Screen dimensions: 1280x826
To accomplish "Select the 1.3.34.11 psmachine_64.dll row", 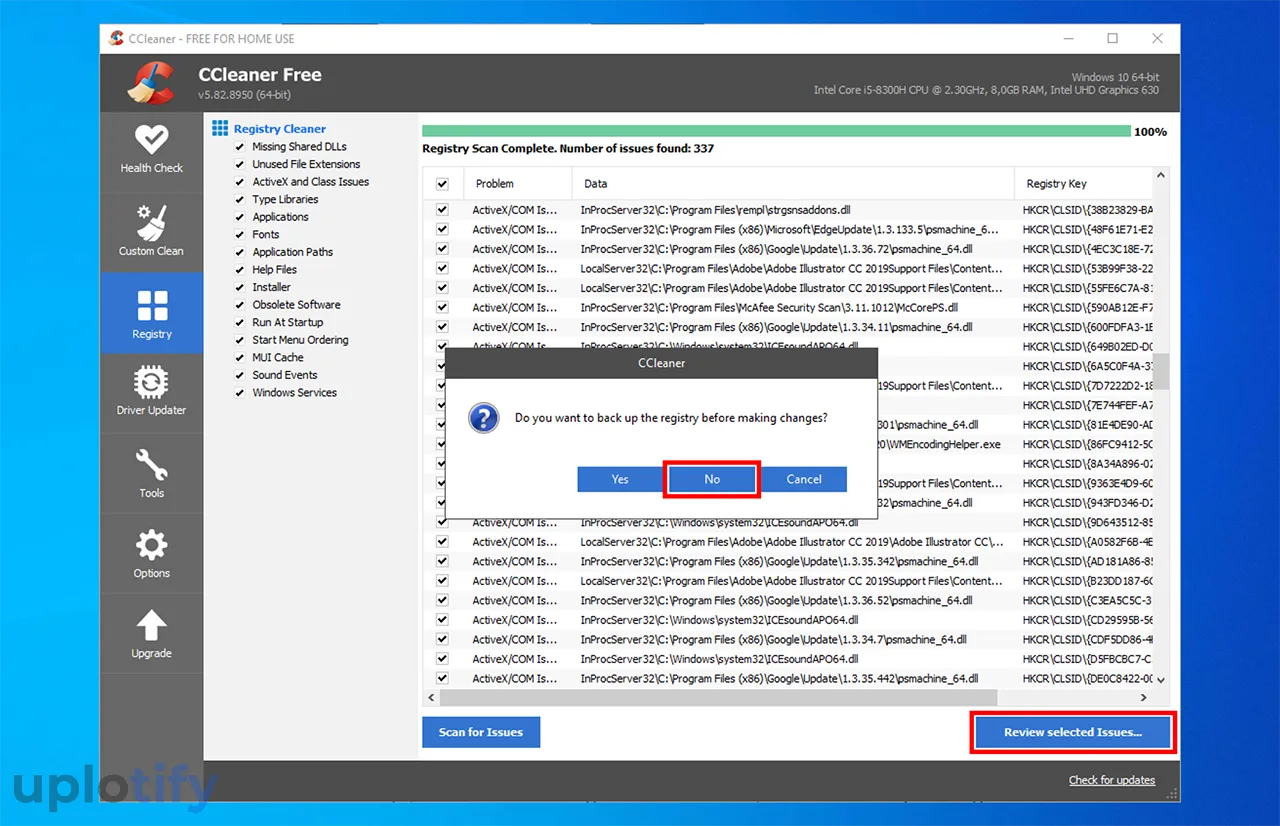I will point(777,327).
